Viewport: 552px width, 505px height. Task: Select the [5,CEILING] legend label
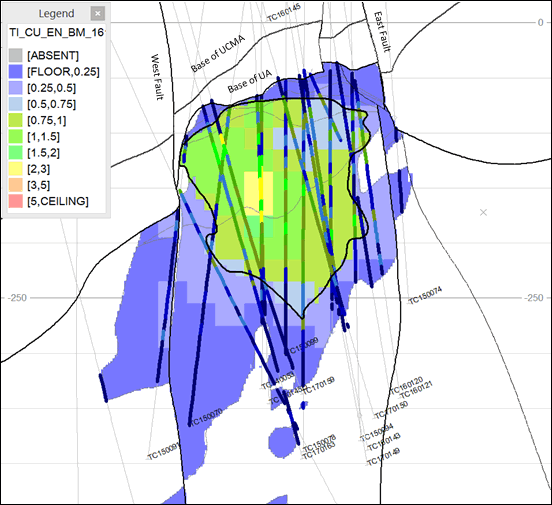(x=58, y=201)
